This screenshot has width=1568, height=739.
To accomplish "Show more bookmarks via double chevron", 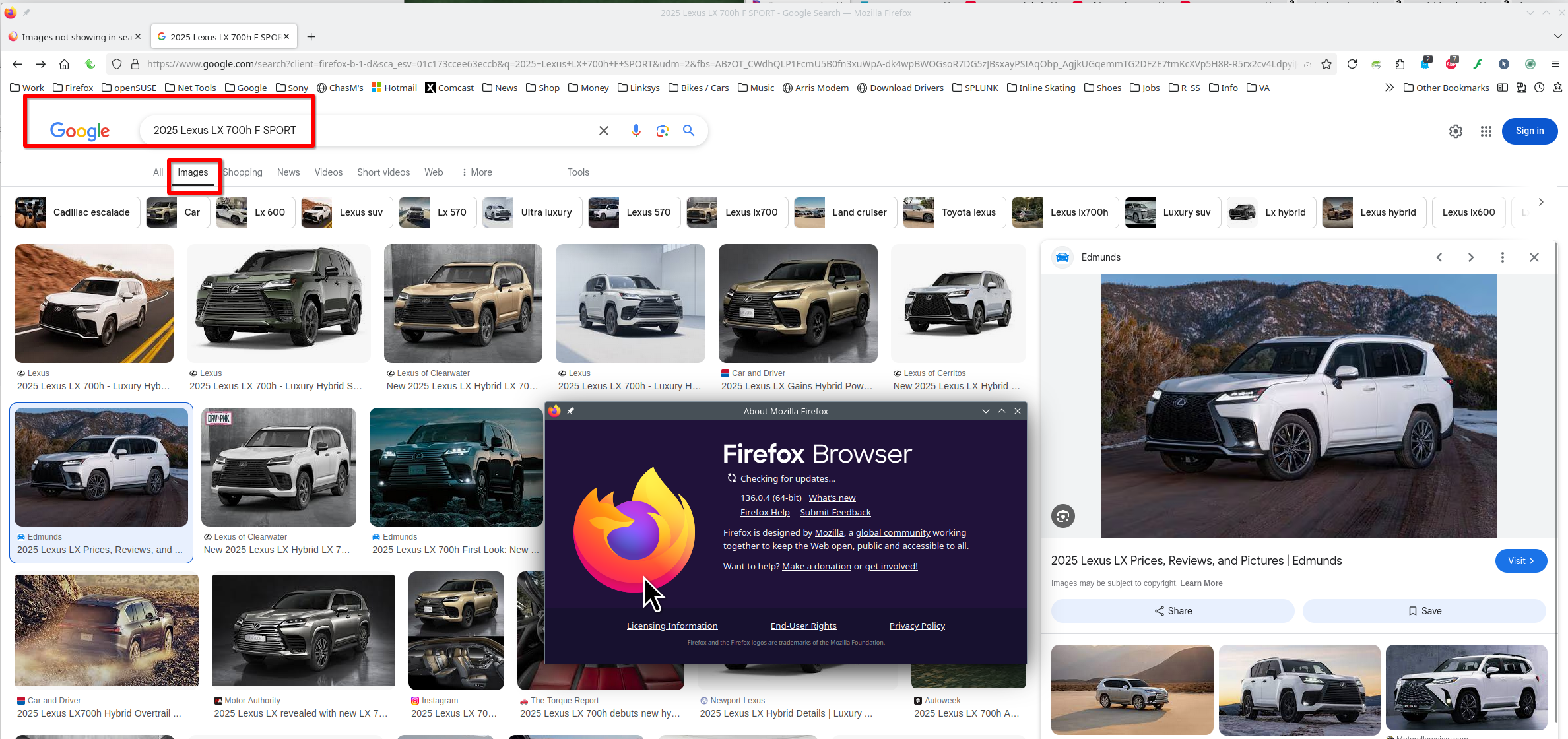I will (1389, 88).
